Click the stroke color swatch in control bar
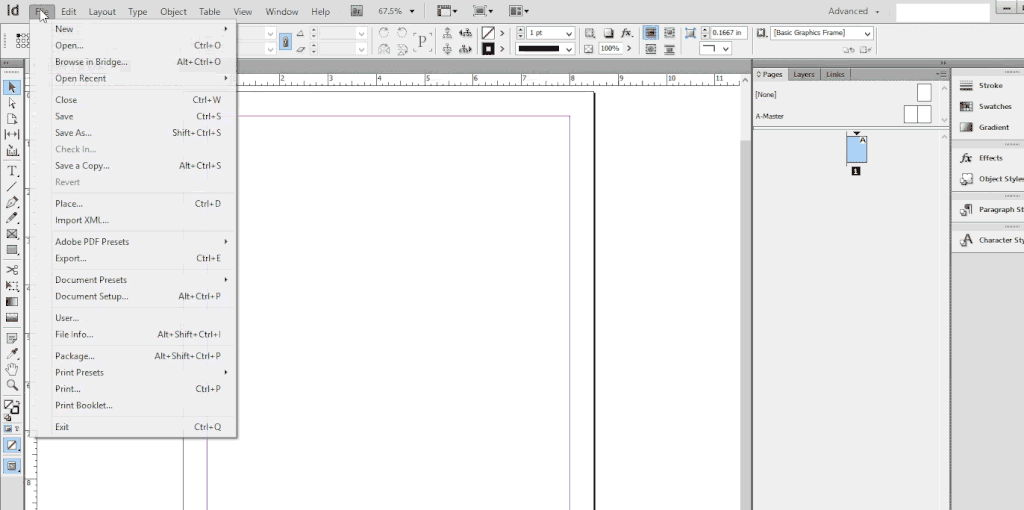 click(488, 49)
